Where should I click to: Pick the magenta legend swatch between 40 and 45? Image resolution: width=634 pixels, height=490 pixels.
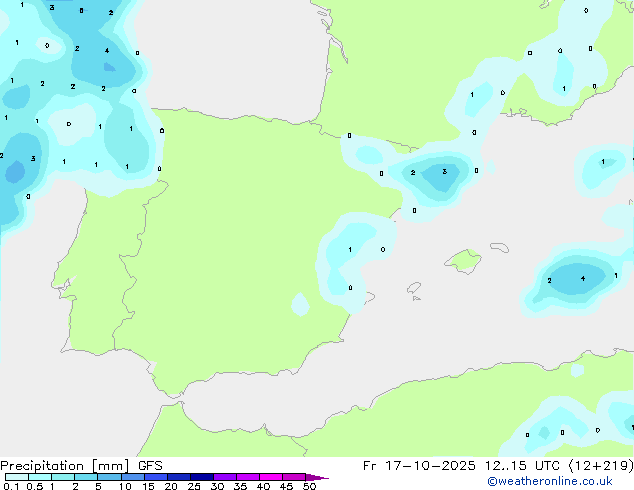[x=271, y=477]
